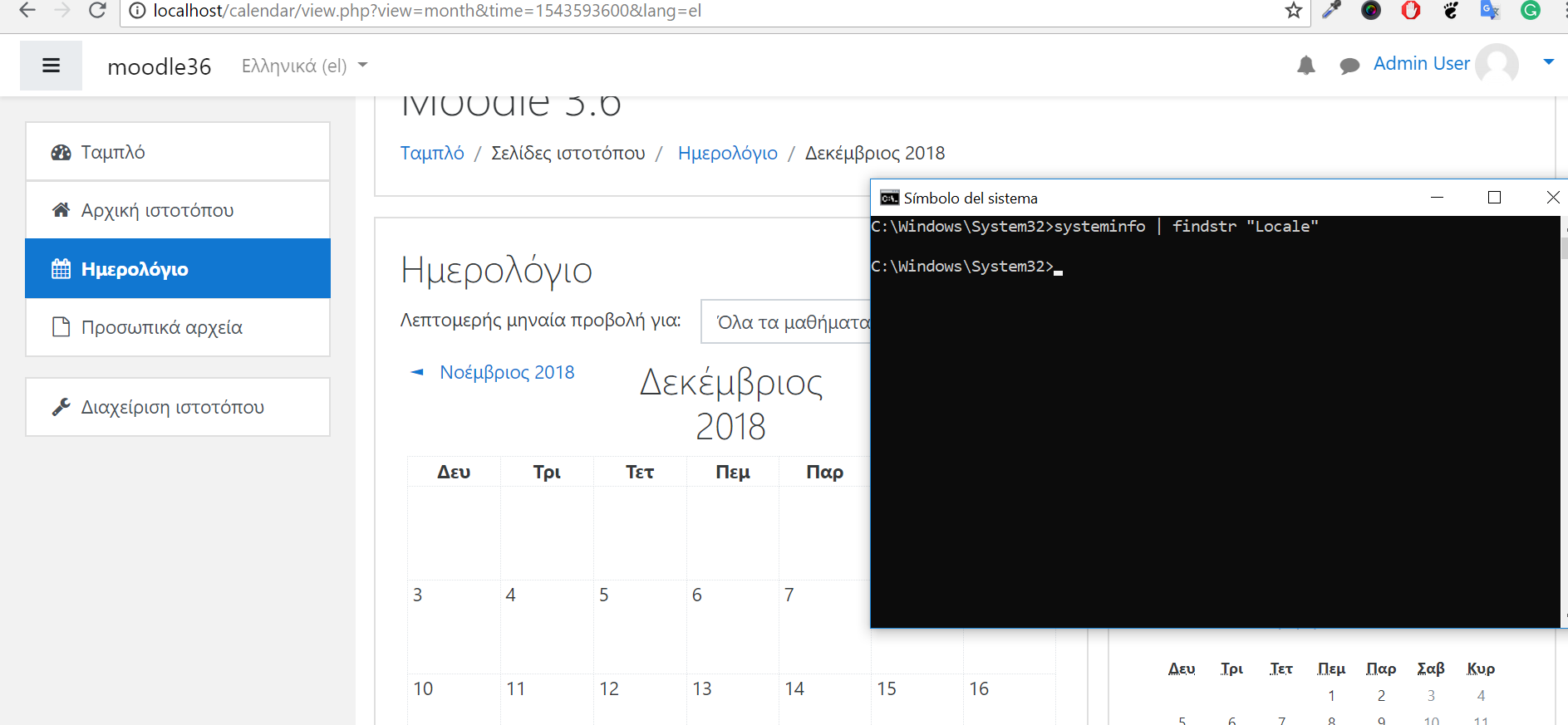Click day 6 in the month calendar
This screenshot has width=1568, height=725.
697,595
